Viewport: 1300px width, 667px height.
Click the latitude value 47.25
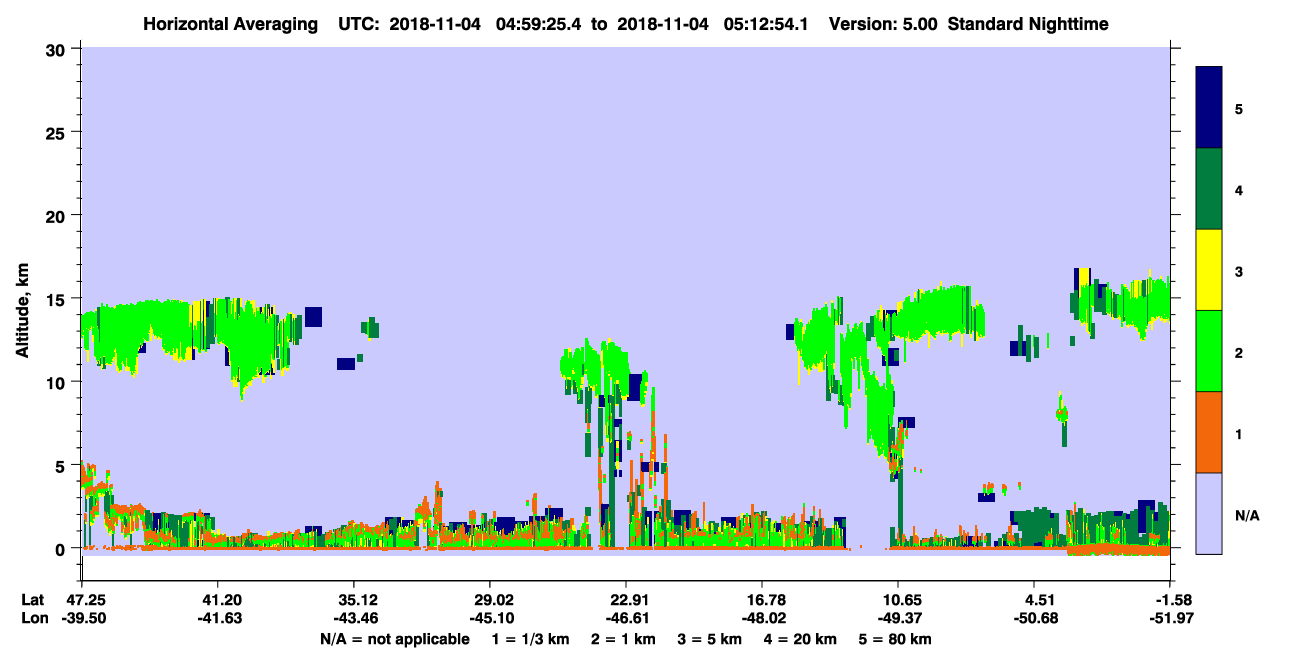click(86, 600)
